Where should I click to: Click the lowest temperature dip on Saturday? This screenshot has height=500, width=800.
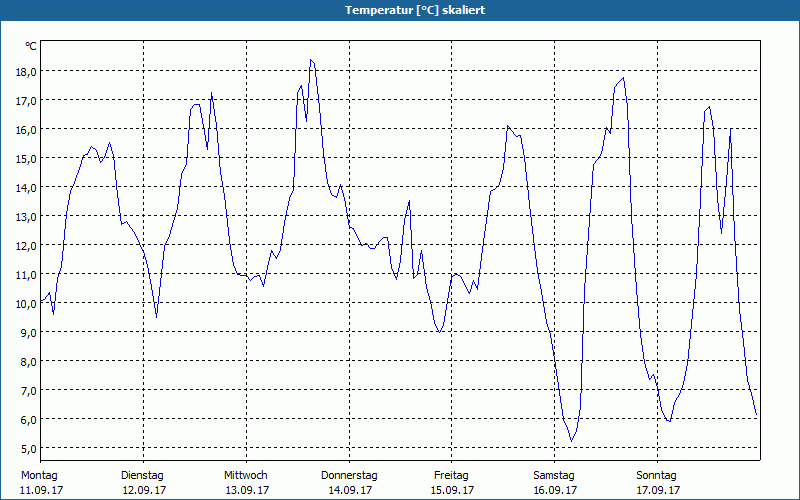(571, 441)
